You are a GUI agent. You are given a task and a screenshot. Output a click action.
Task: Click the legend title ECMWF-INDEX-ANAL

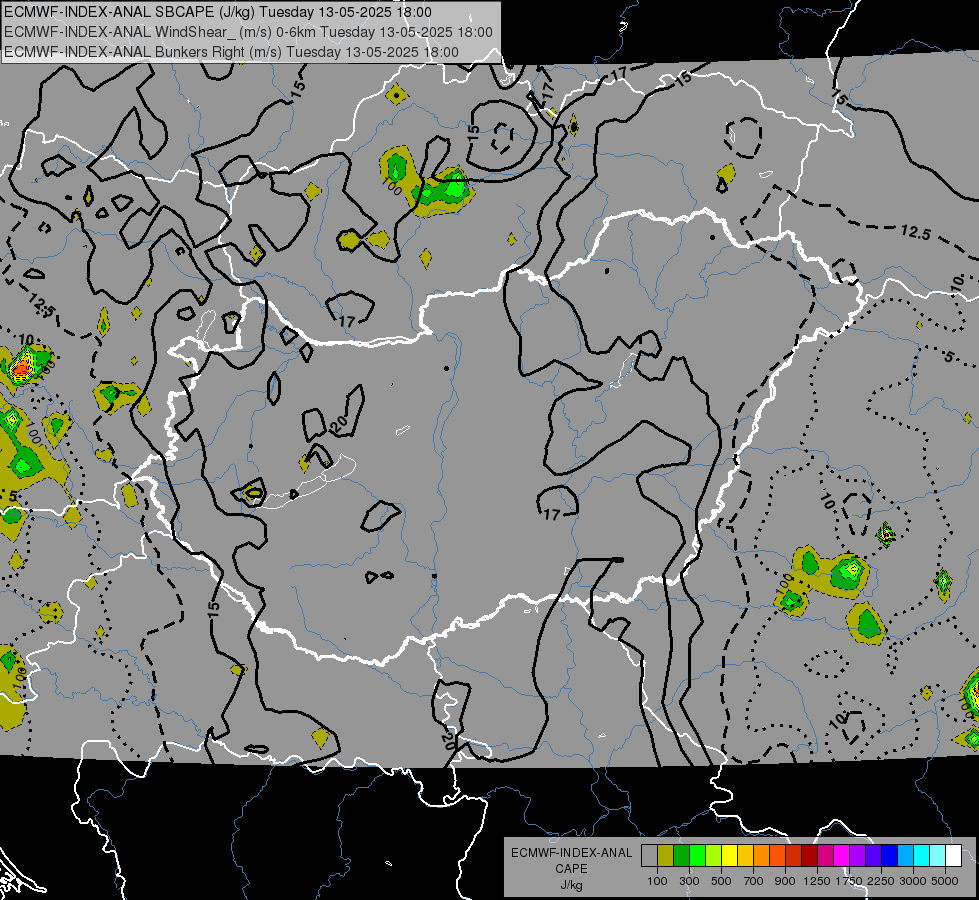(x=571, y=853)
